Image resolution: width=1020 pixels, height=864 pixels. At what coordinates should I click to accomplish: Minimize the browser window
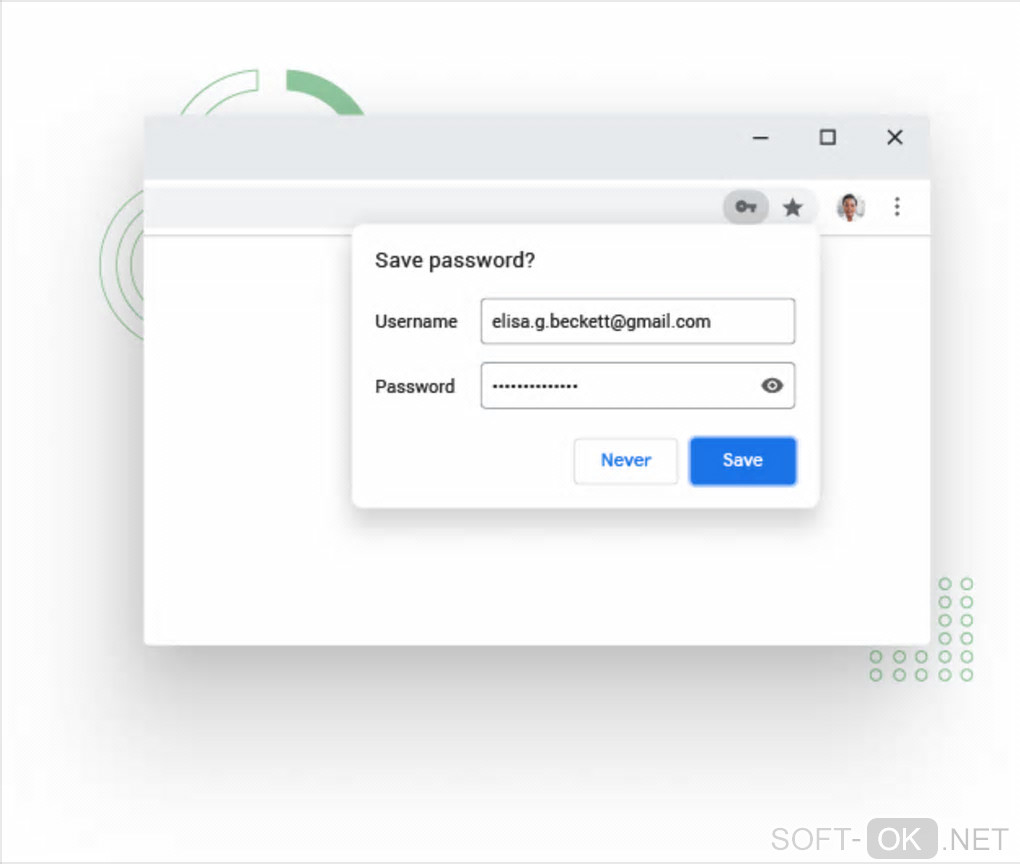pos(760,138)
